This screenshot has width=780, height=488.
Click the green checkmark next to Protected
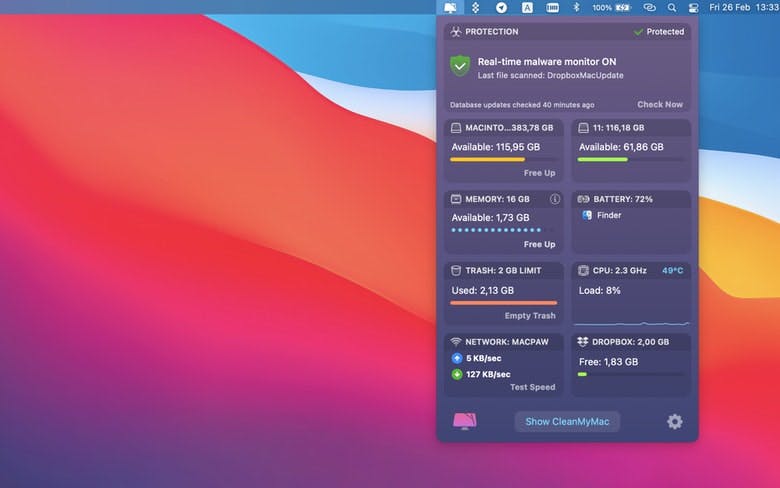(x=638, y=32)
